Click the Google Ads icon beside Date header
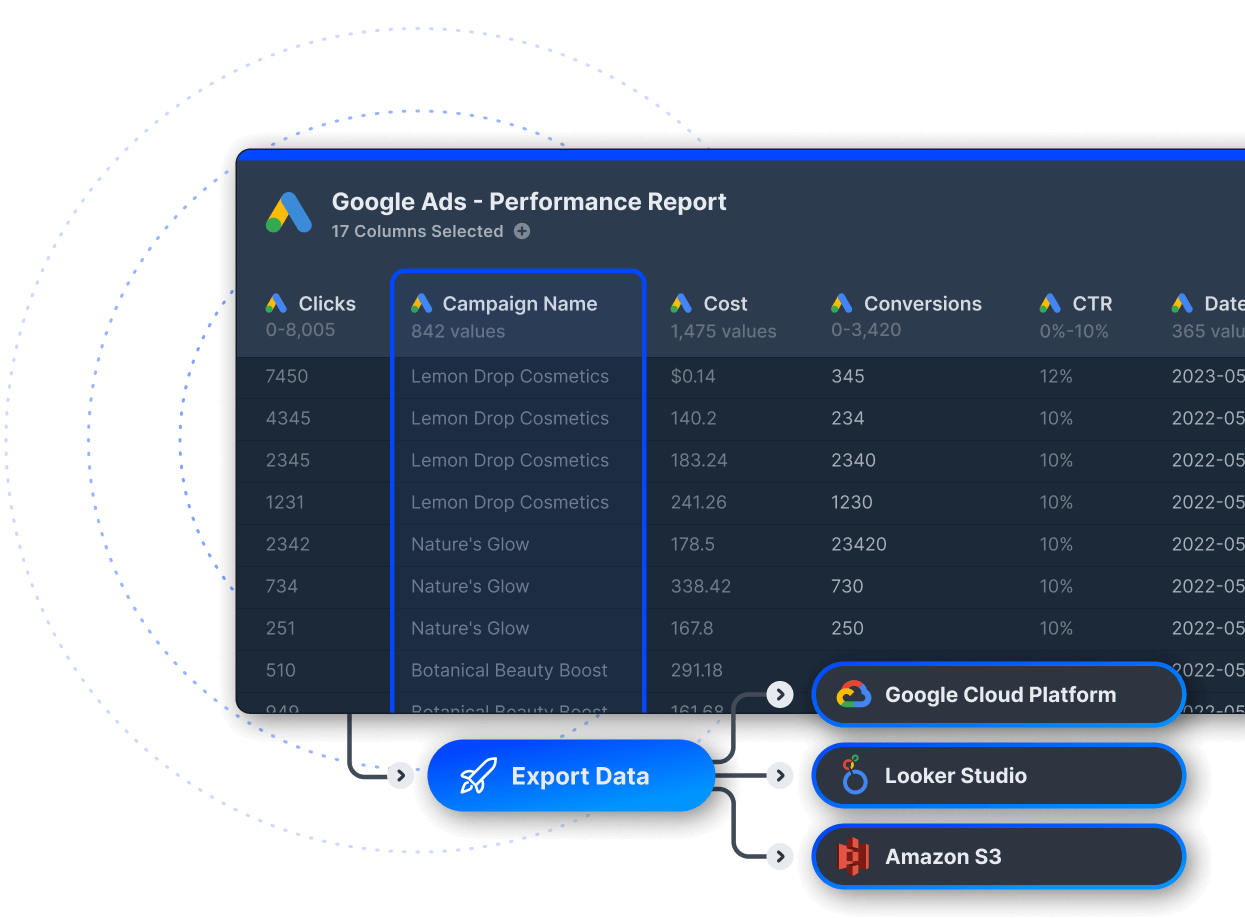Viewport: 1245px width, 918px height. 1182,303
